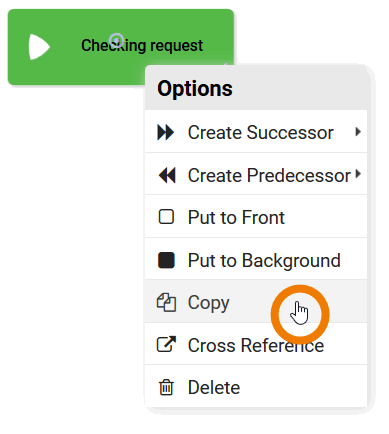Click the filled black square icon
Image resolution: width=389 pixels, height=434 pixels.
click(x=166, y=260)
